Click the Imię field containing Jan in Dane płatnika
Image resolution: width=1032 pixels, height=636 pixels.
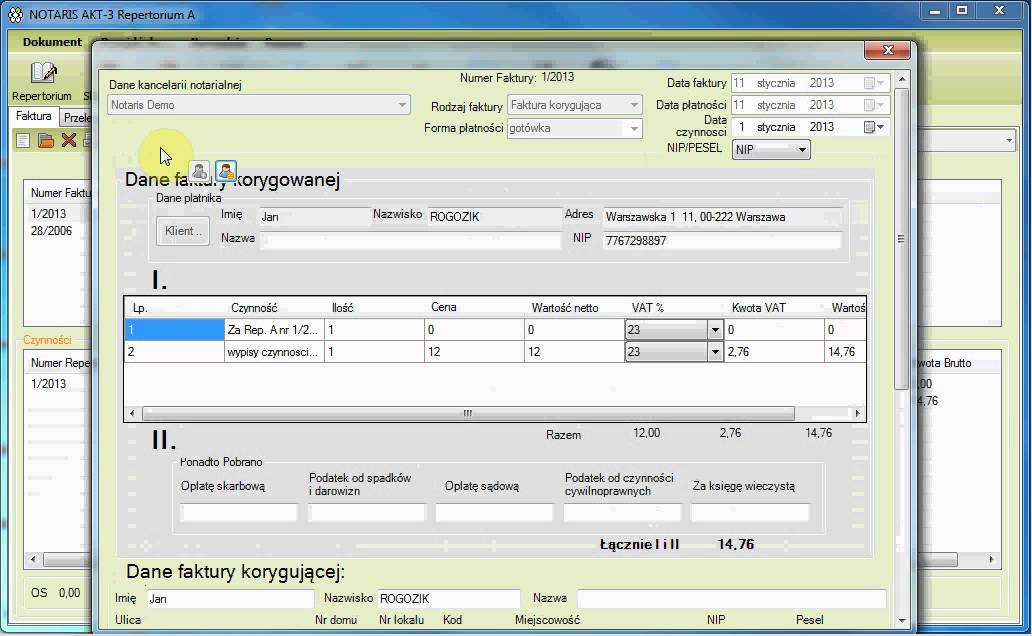coord(314,217)
